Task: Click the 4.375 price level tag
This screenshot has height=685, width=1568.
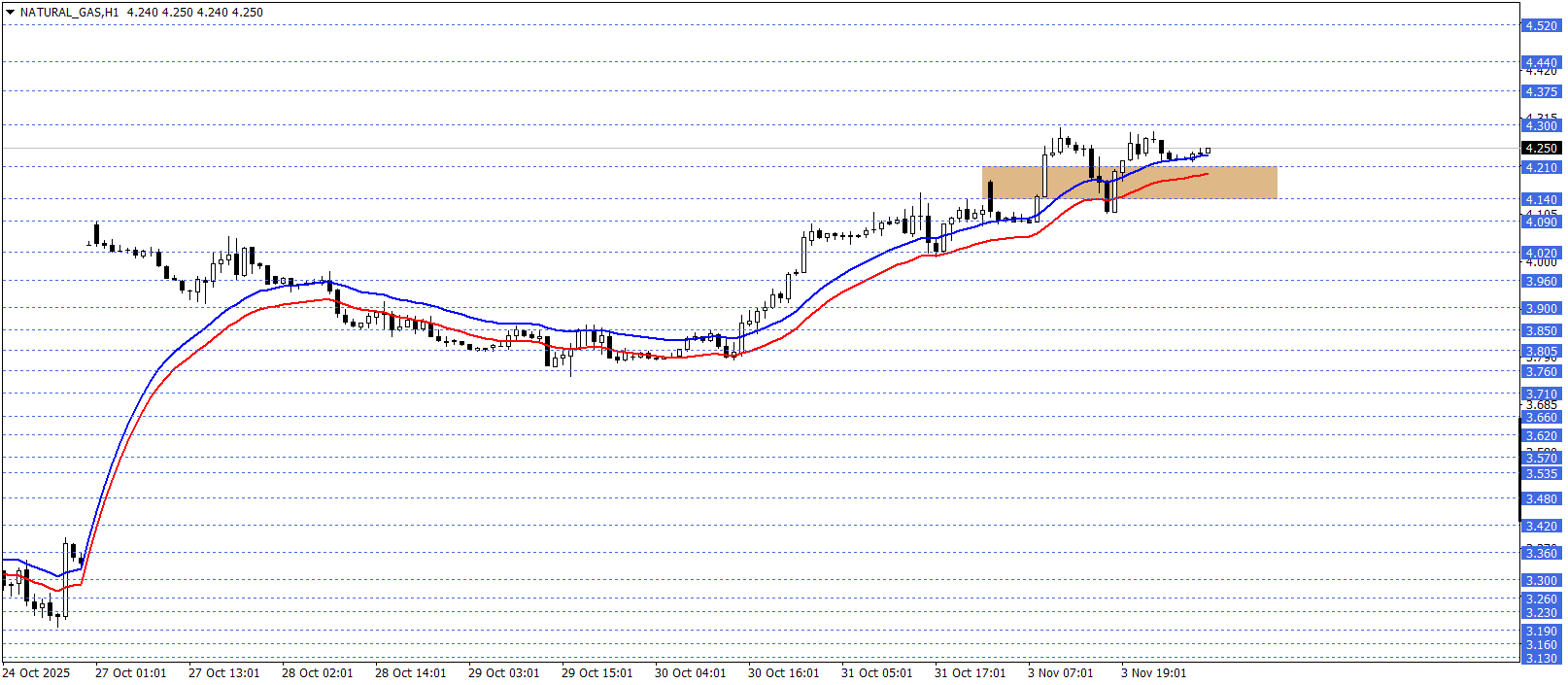Action: [x=1541, y=92]
